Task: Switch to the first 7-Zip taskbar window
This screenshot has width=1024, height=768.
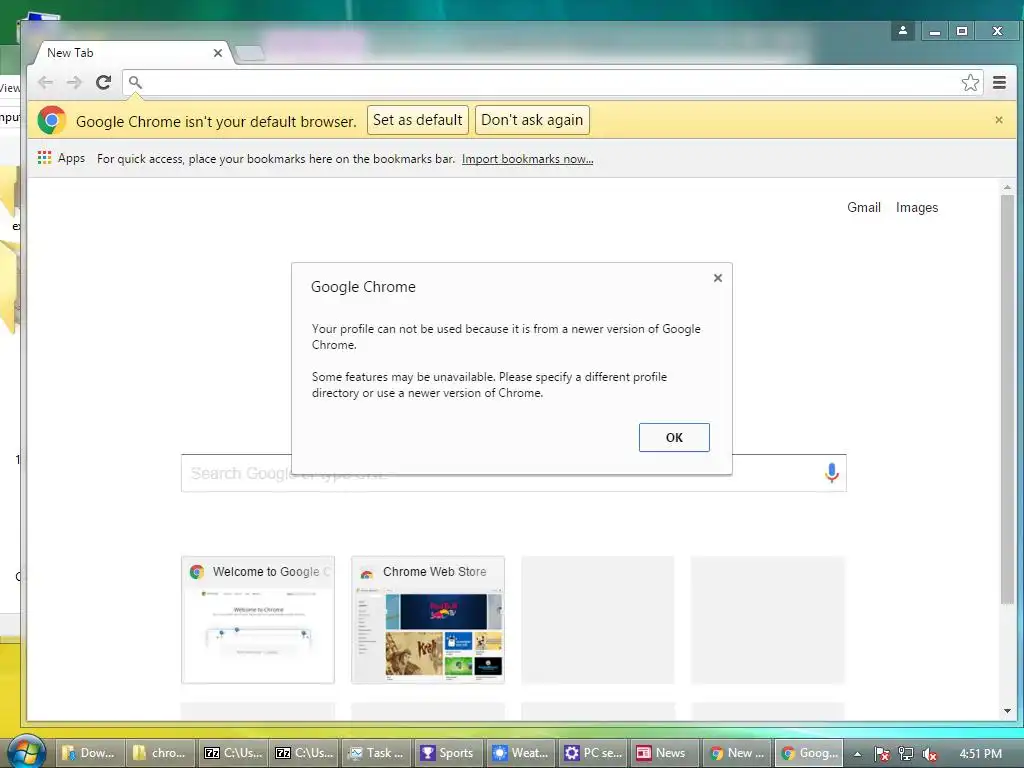Action: coord(232,753)
